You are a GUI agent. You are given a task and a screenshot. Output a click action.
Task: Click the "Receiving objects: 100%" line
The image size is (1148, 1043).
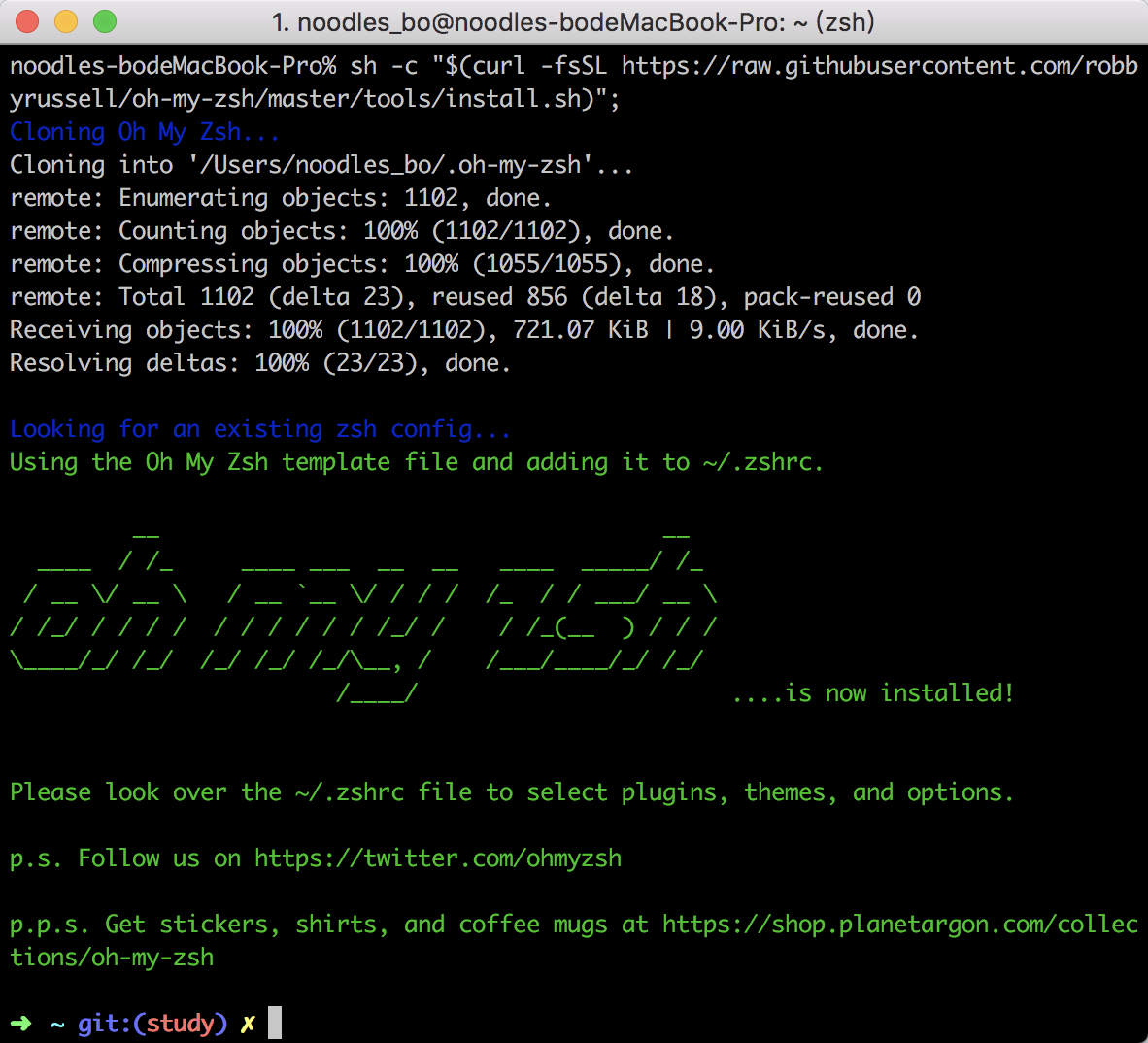coord(464,330)
